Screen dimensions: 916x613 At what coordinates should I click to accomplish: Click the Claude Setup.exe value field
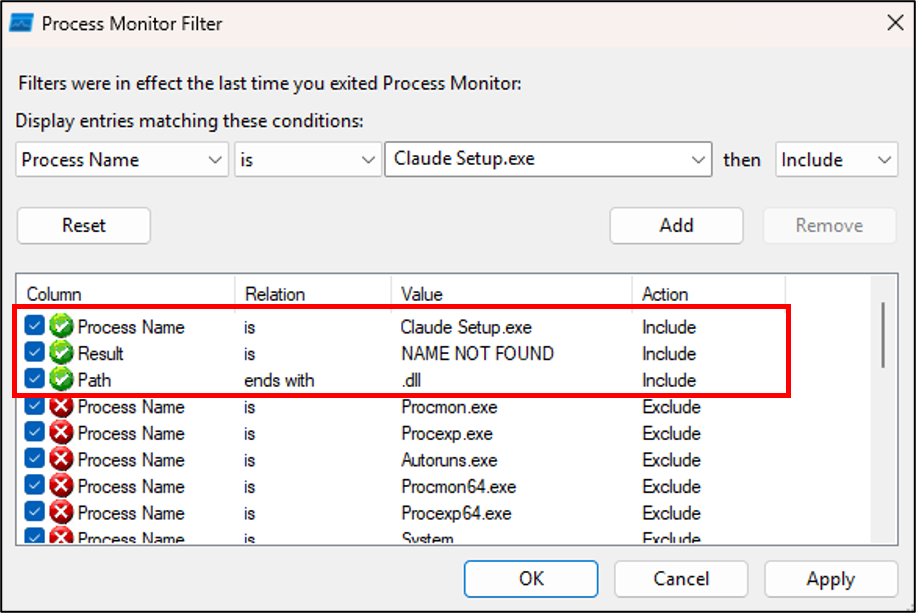tap(538, 160)
